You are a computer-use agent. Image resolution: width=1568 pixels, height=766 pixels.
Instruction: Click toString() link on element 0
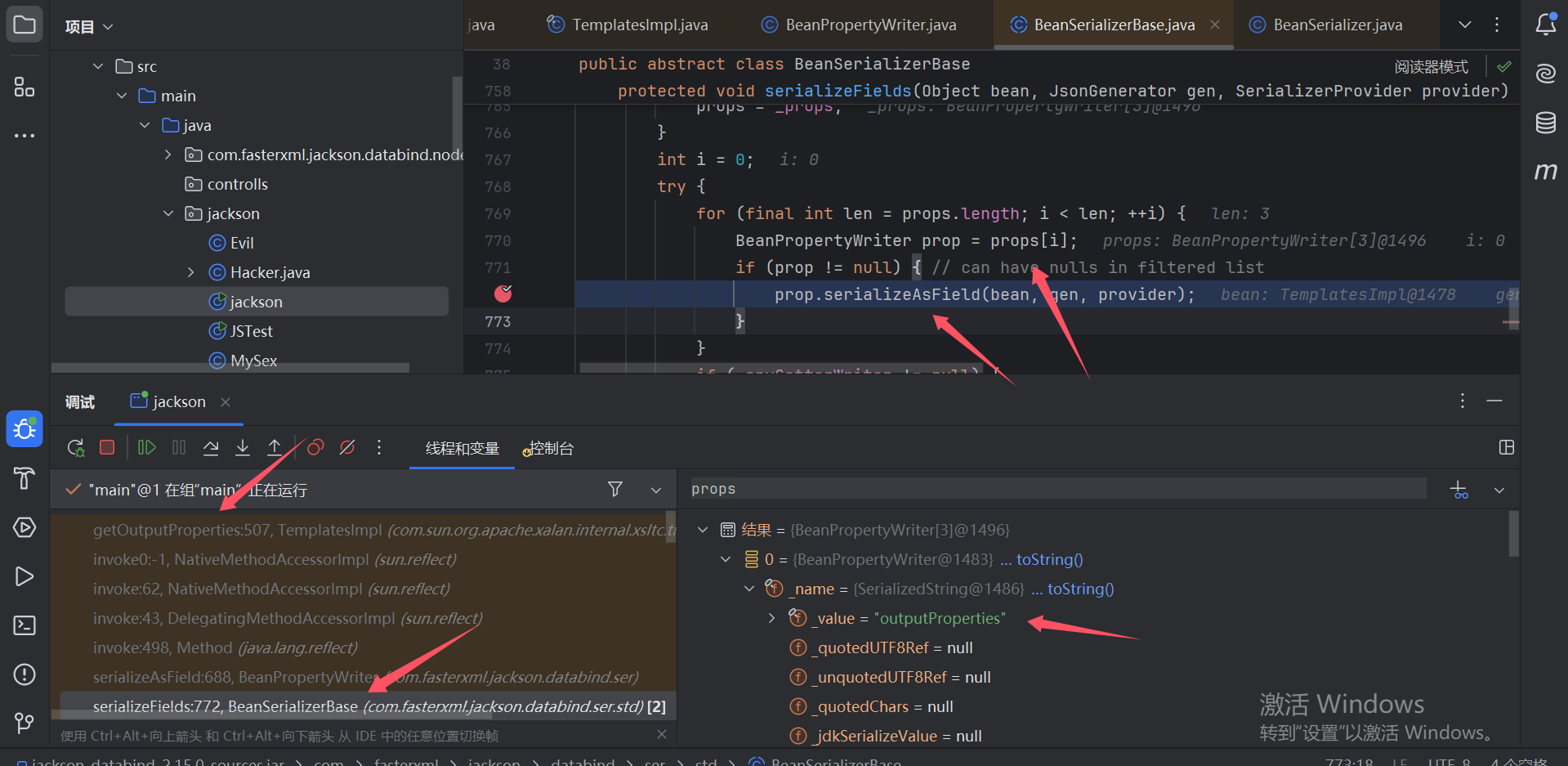pyautogui.click(x=1049, y=559)
